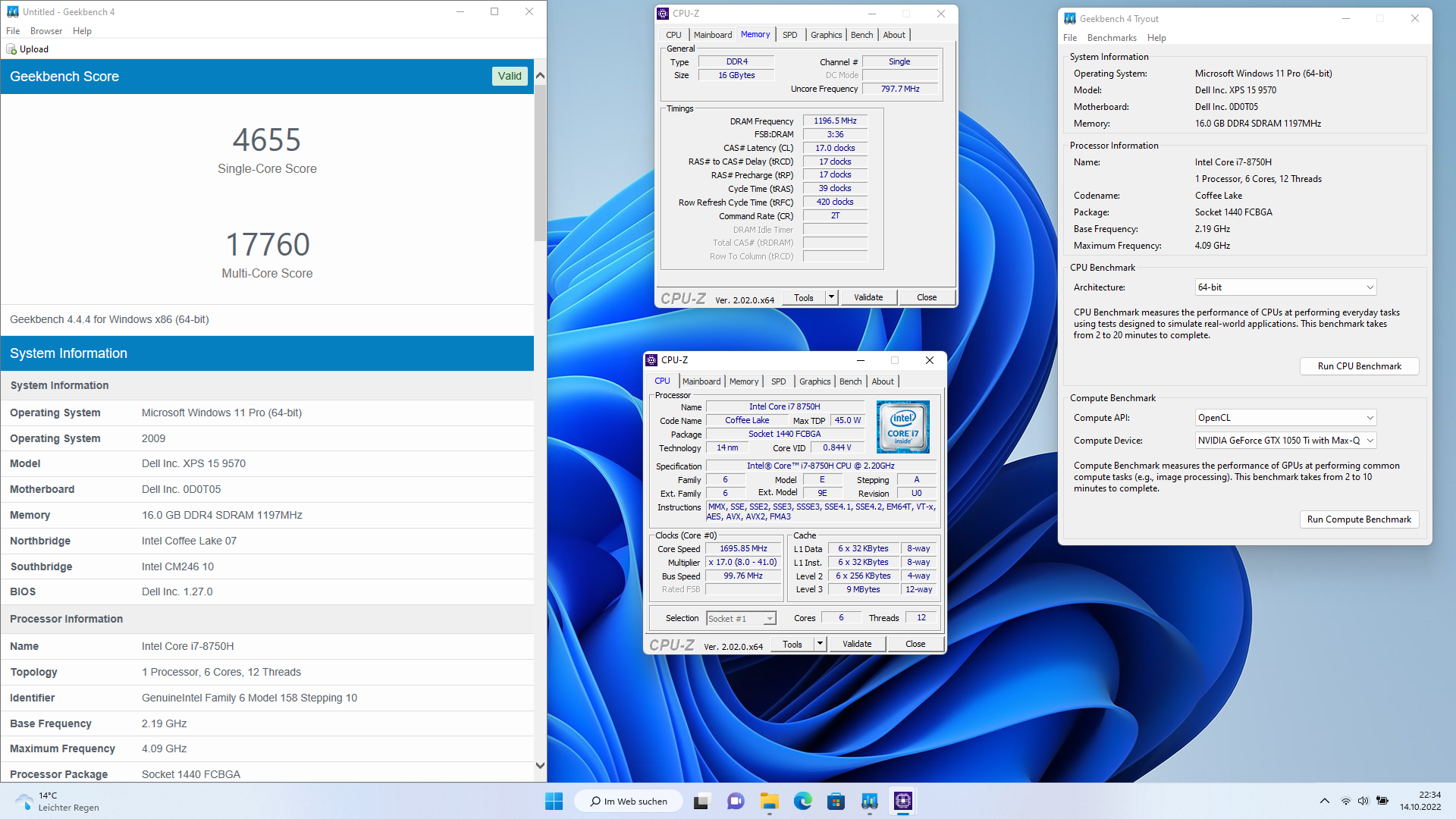Click DRAM Frequency 1196.5 MHz value
Screen dimensions: 1456x819
835,121
